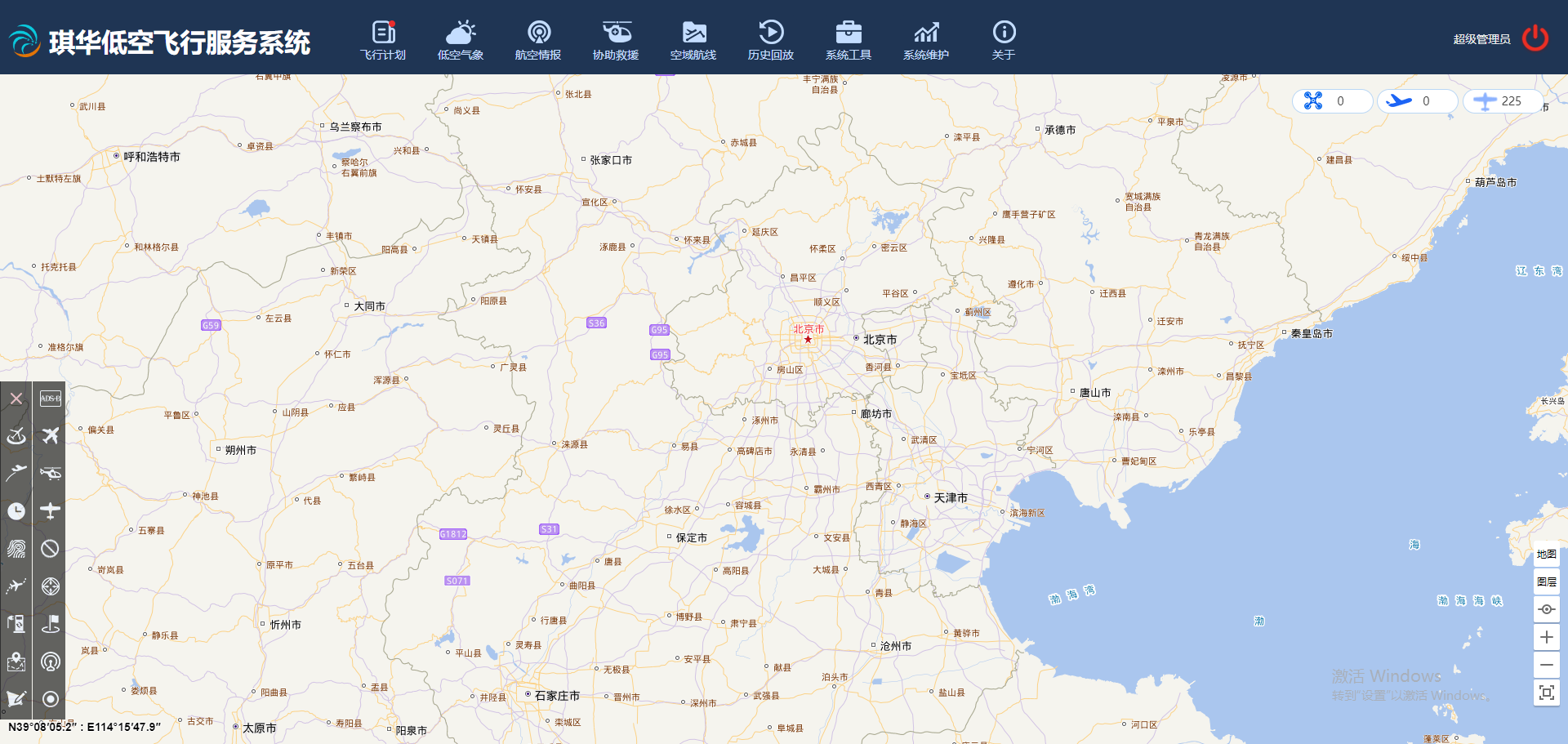
Task: Open the 系统工具 toolbox menu
Action: click(849, 40)
